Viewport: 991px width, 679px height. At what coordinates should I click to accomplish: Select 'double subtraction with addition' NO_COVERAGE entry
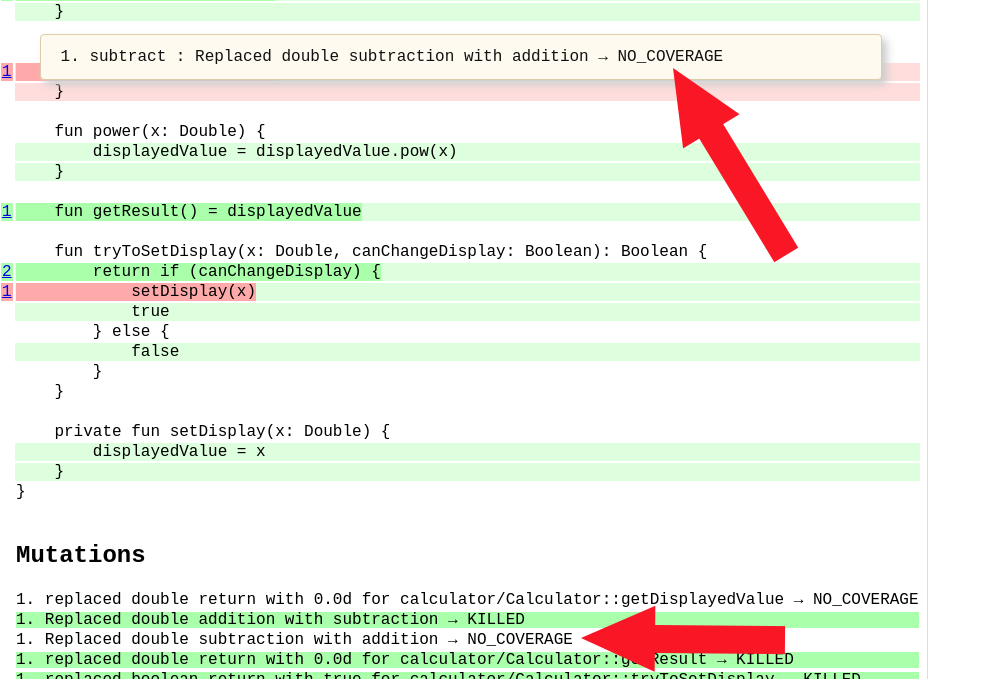[x=294, y=639]
